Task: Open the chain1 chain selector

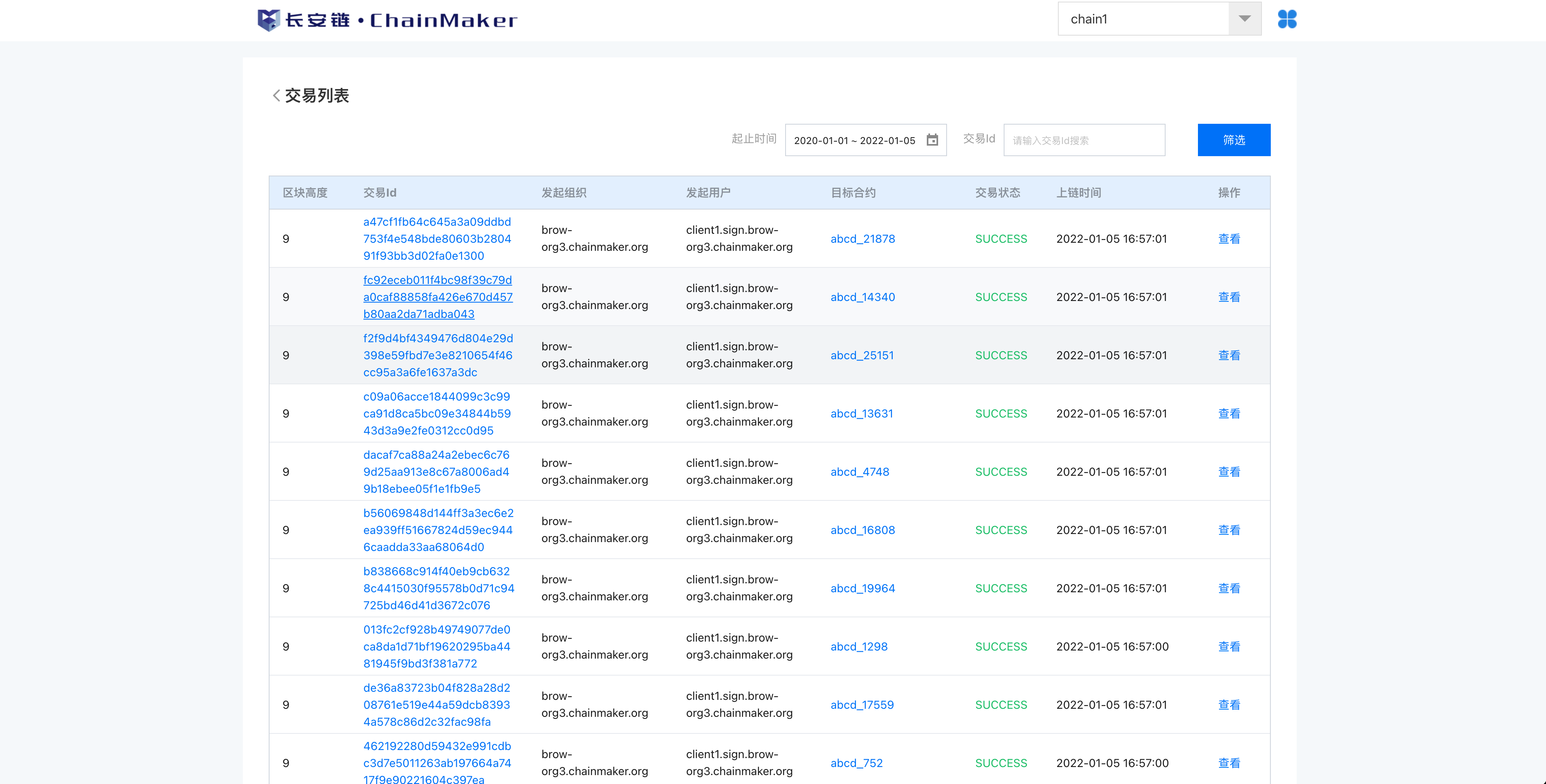Action: coord(1159,19)
